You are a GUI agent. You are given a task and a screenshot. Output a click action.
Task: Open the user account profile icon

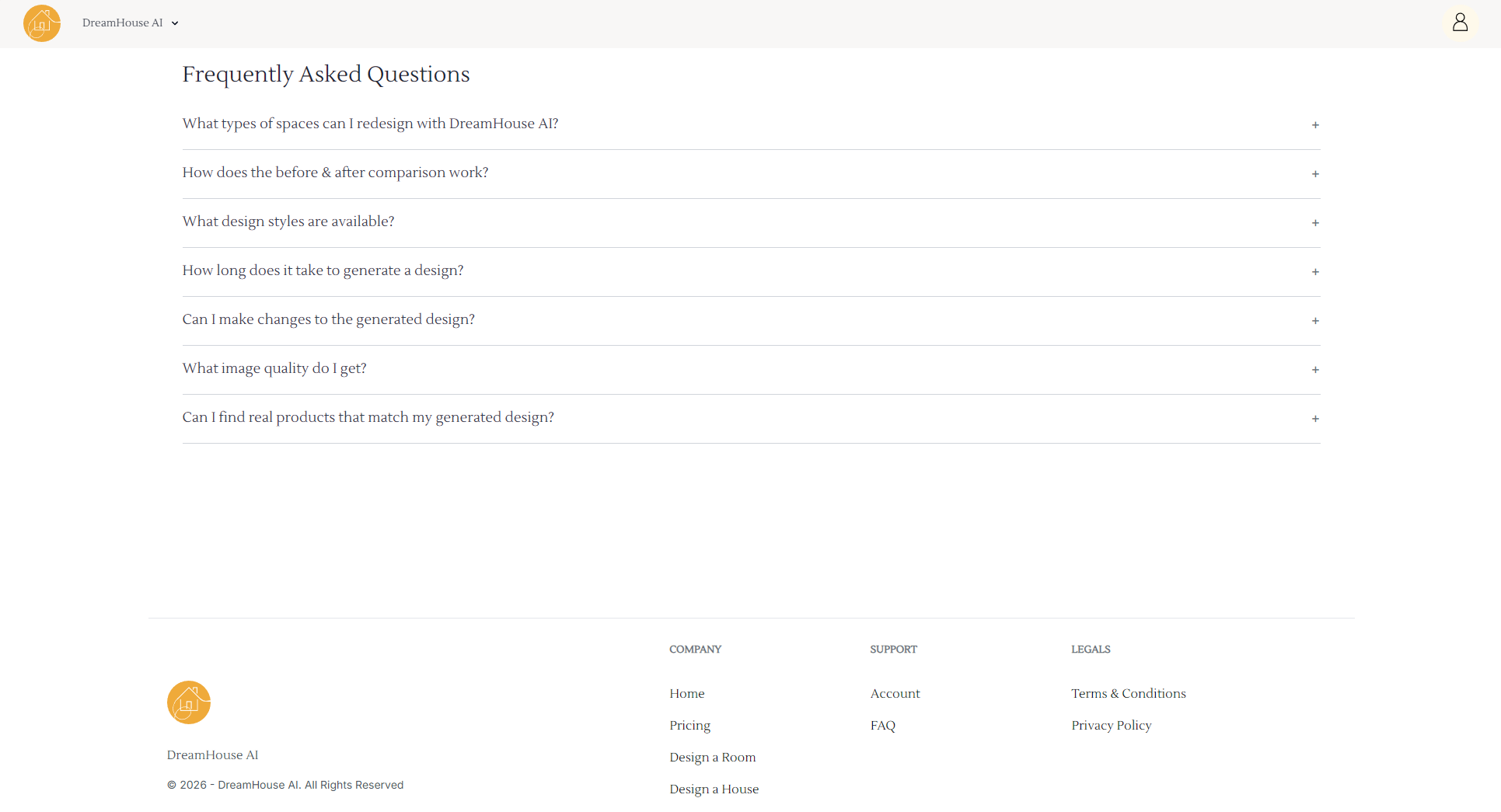pos(1460,23)
